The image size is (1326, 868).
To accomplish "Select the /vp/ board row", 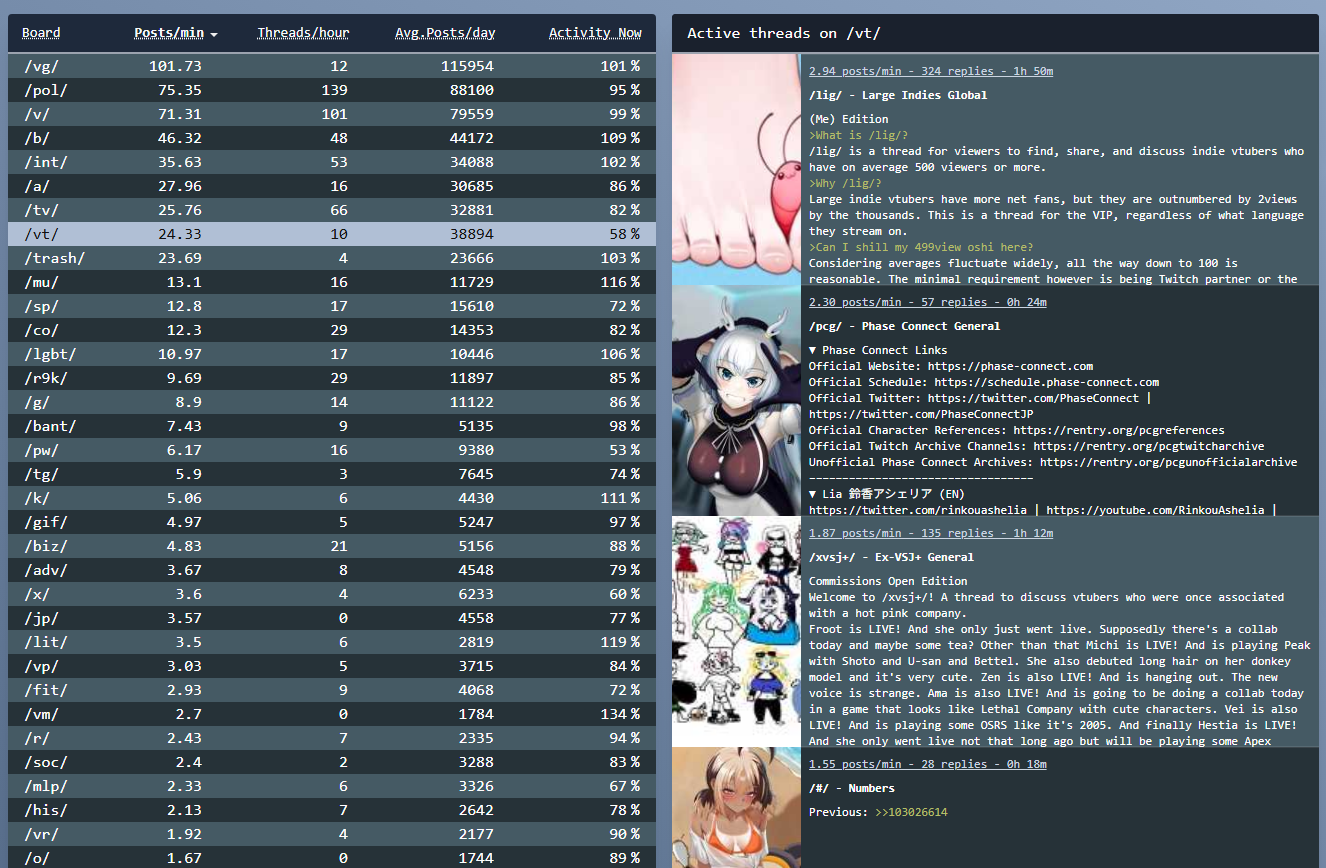I will click(x=332, y=666).
